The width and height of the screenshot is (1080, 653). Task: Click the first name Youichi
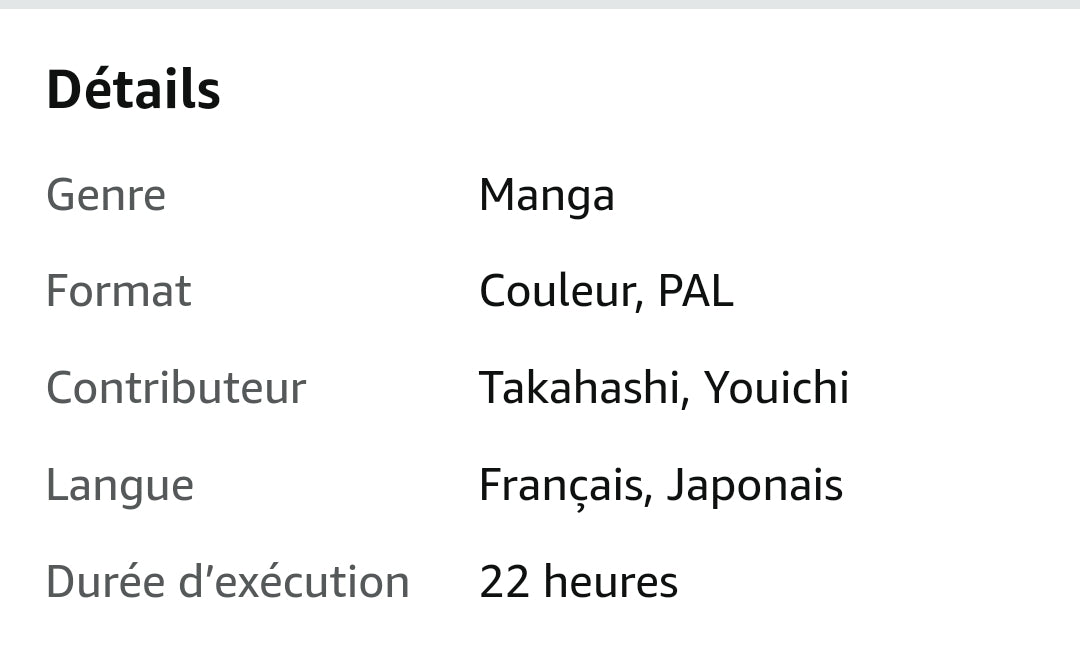tap(776, 388)
